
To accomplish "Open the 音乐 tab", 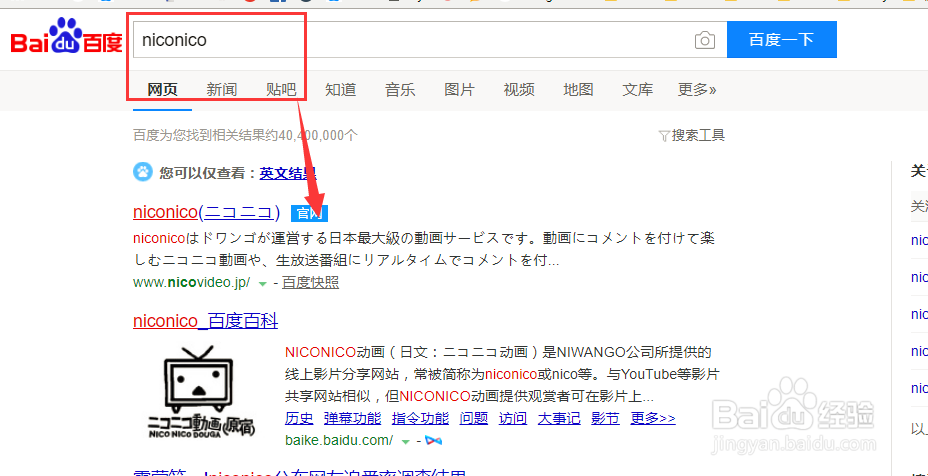I will [x=400, y=90].
